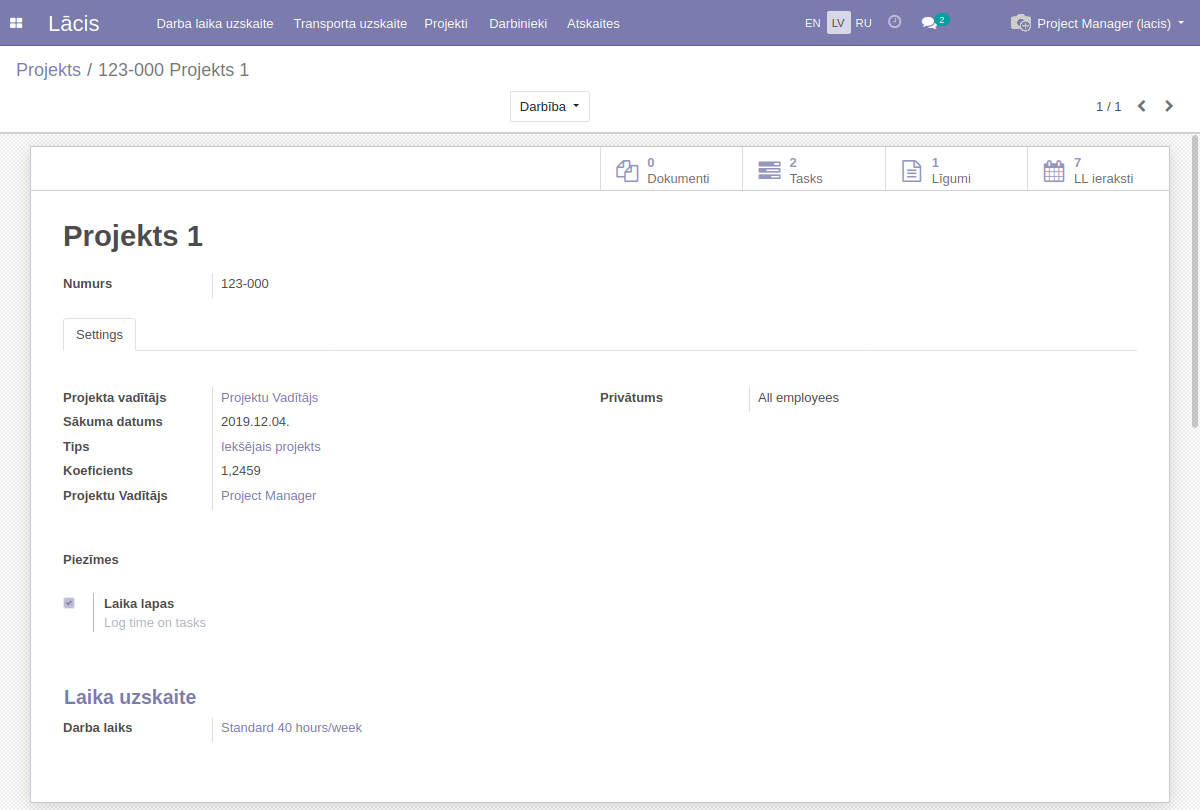Open the chat messages icon

930,23
